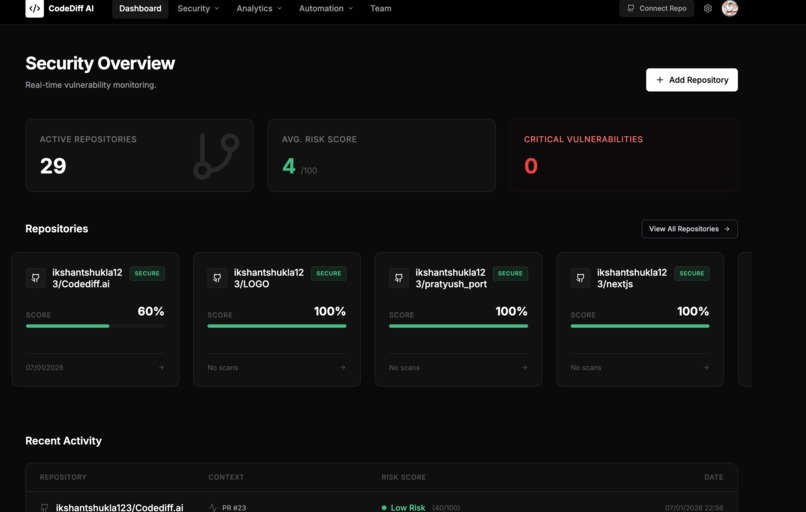806x512 pixels.
Task: Click the REPOSITORY column header
Action: 63,477
